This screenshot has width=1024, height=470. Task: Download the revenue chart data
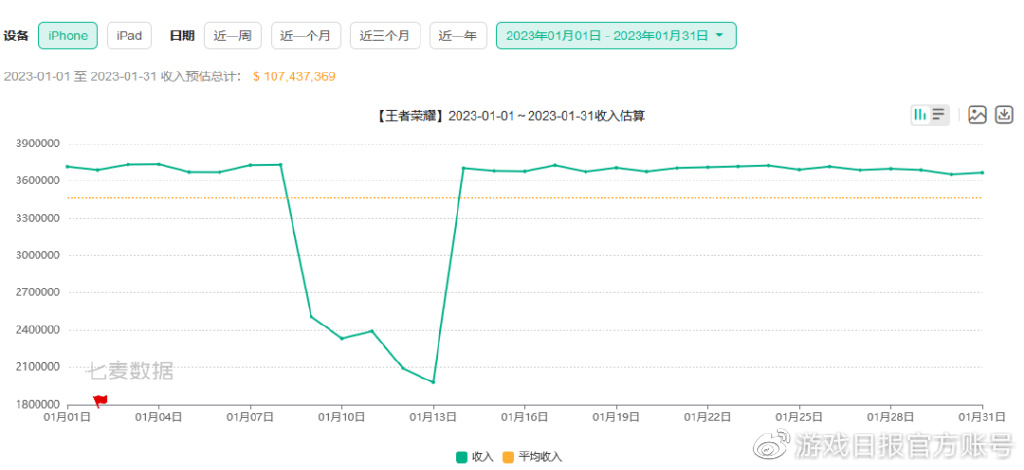click(x=1004, y=115)
